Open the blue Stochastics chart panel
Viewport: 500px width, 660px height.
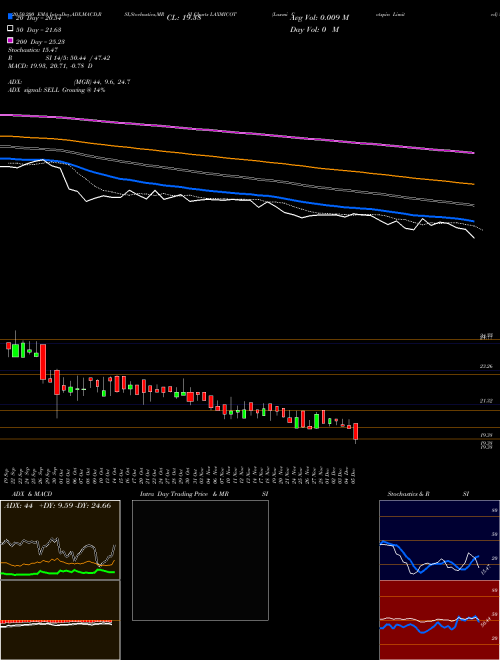coord(440,540)
